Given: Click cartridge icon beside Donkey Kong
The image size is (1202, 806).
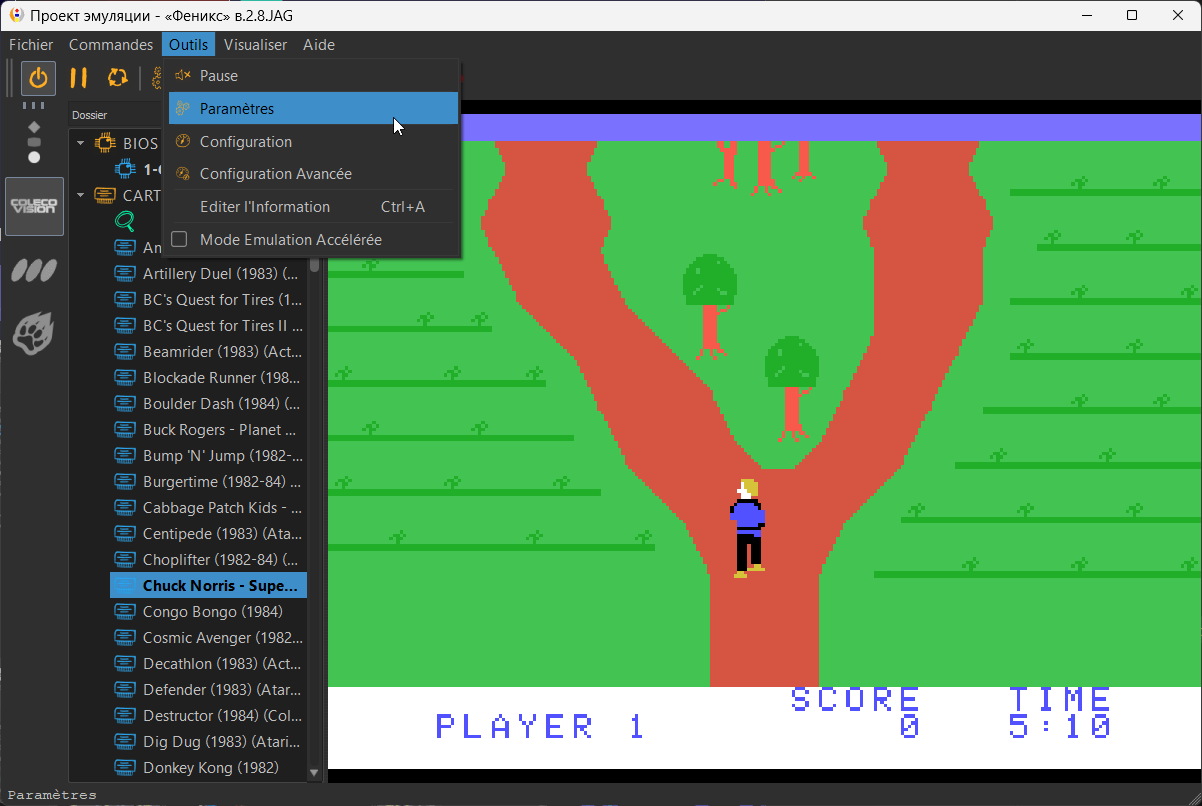Looking at the screenshot, I should click(x=125, y=767).
